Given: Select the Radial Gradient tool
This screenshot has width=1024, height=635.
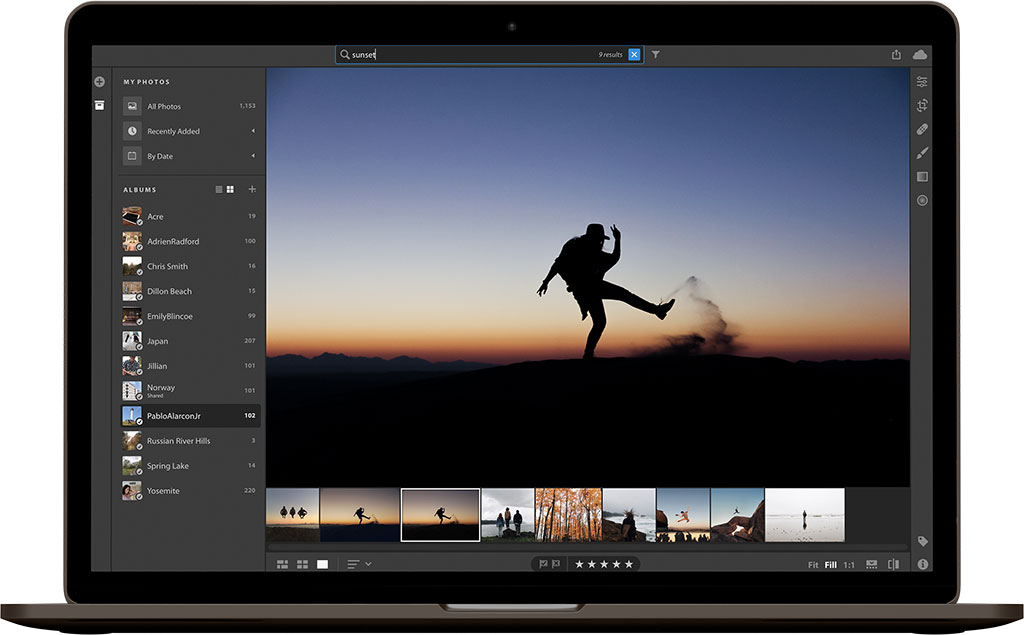Looking at the screenshot, I should [921, 201].
